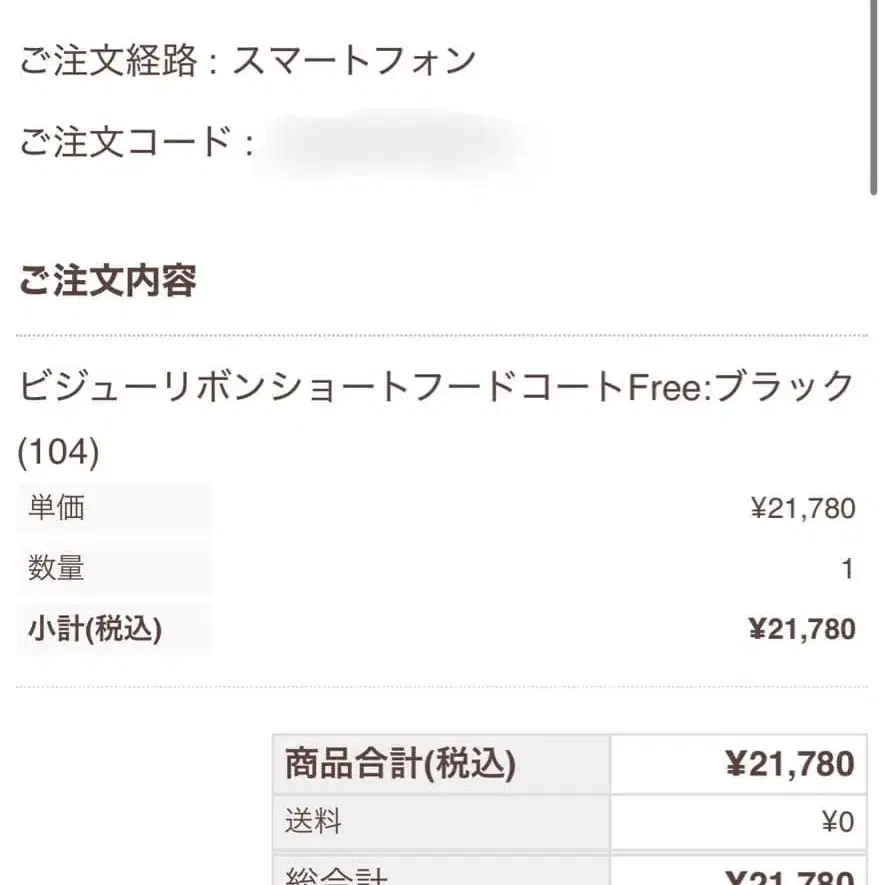Viewport: 885px width, 885px height.
Task: Click the スマートフォン order route value
Action: point(354,62)
